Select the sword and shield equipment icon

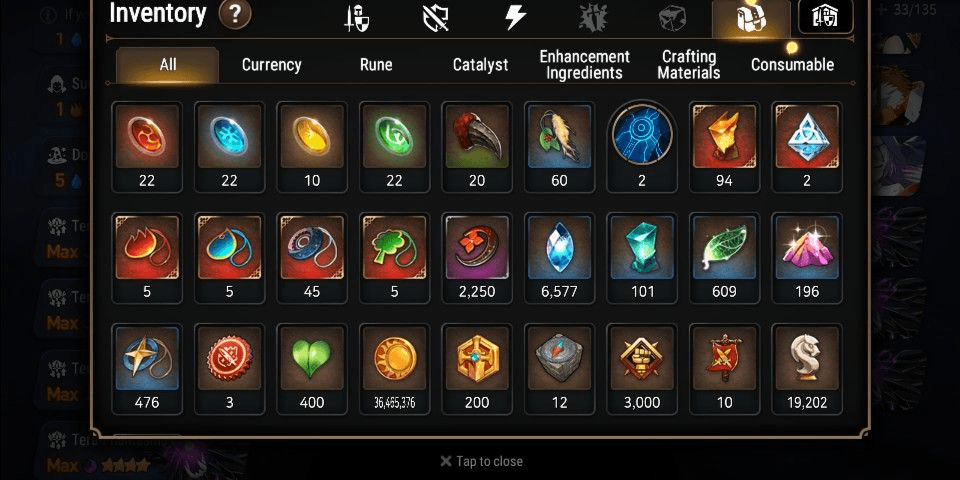click(x=357, y=18)
